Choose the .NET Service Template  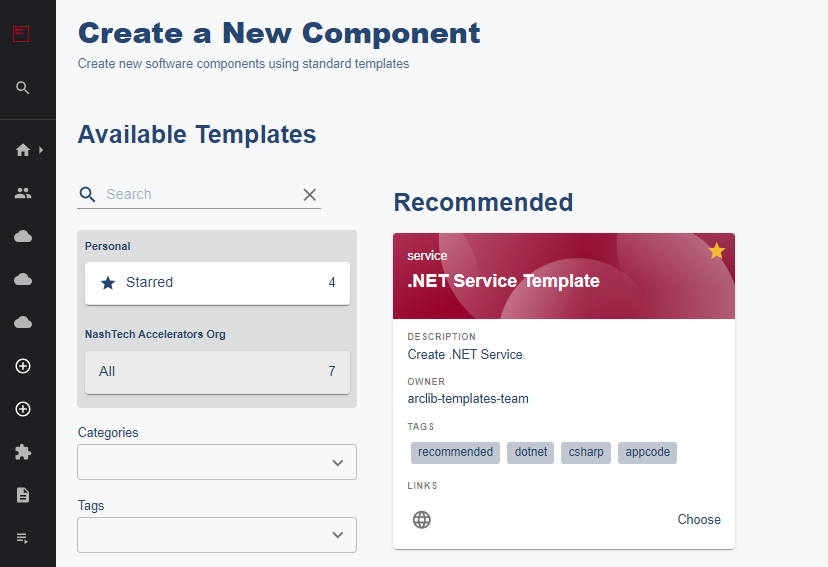click(698, 520)
